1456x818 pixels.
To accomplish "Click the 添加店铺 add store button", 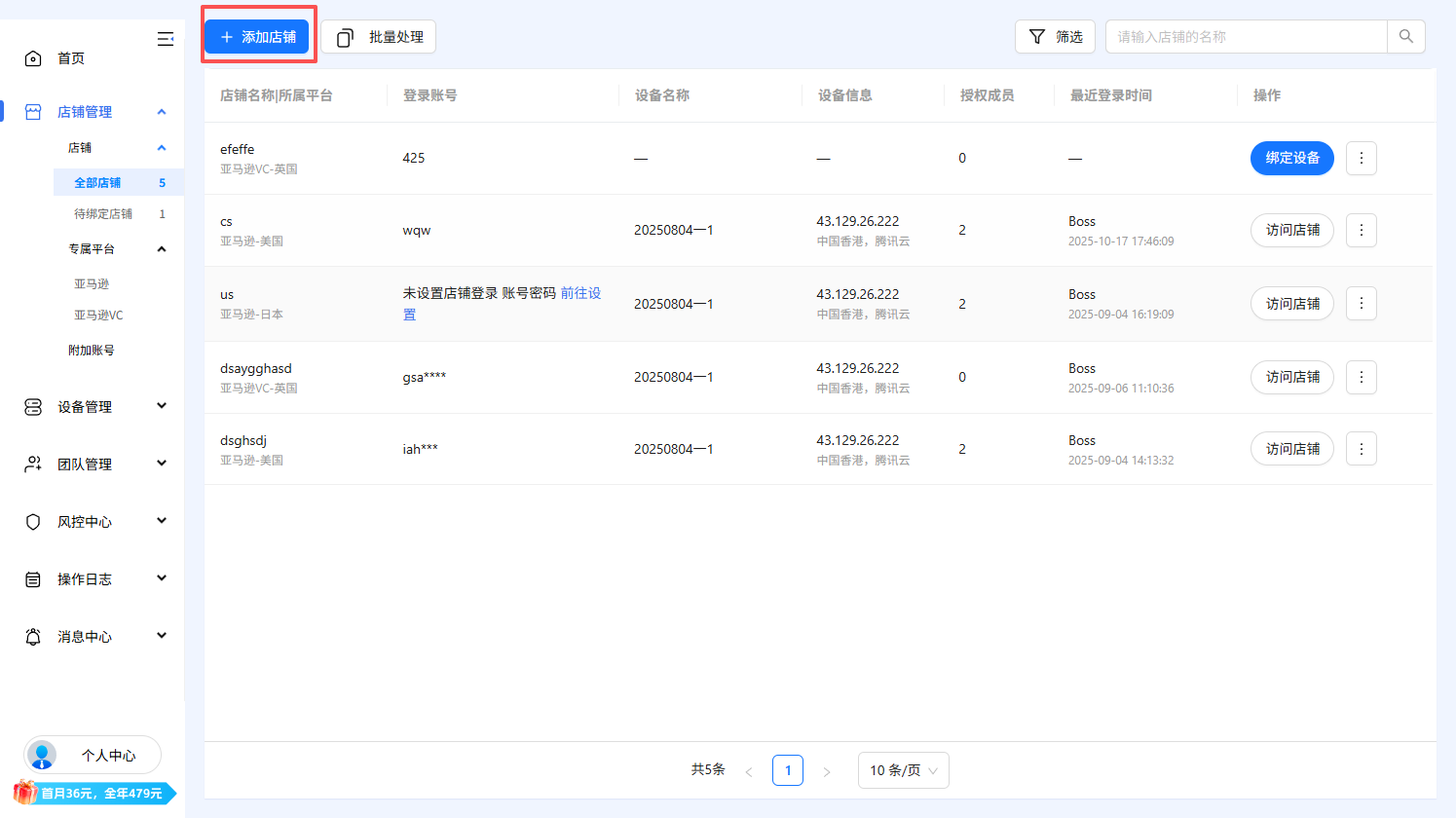I will [x=256, y=36].
